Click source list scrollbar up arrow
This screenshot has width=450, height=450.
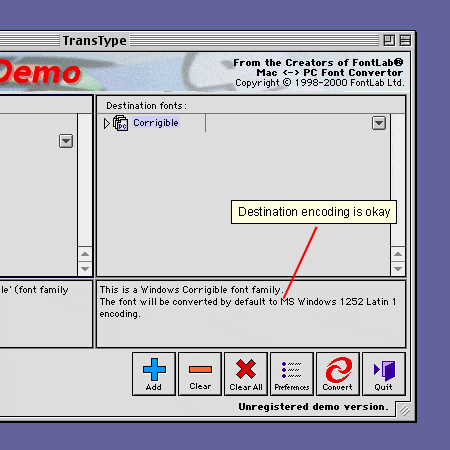(85, 254)
